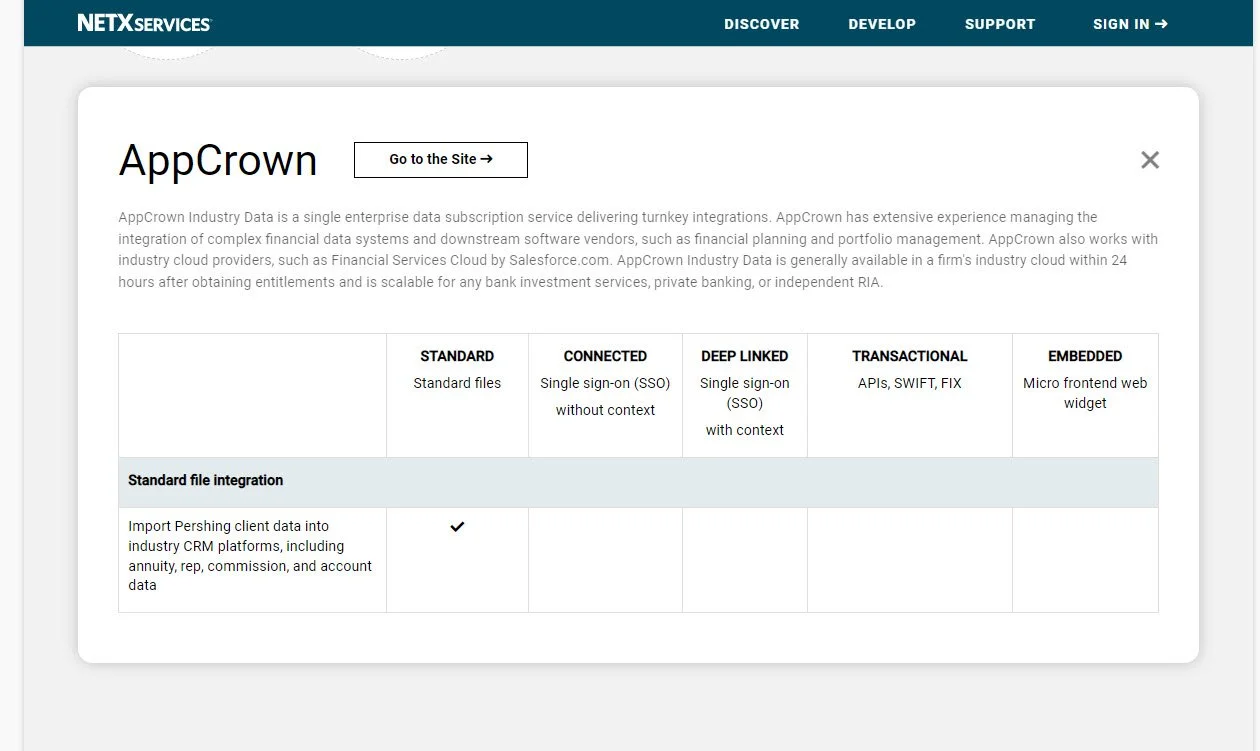Image resolution: width=1260 pixels, height=751 pixels.
Task: Select the STANDARD column header
Action: [457, 356]
